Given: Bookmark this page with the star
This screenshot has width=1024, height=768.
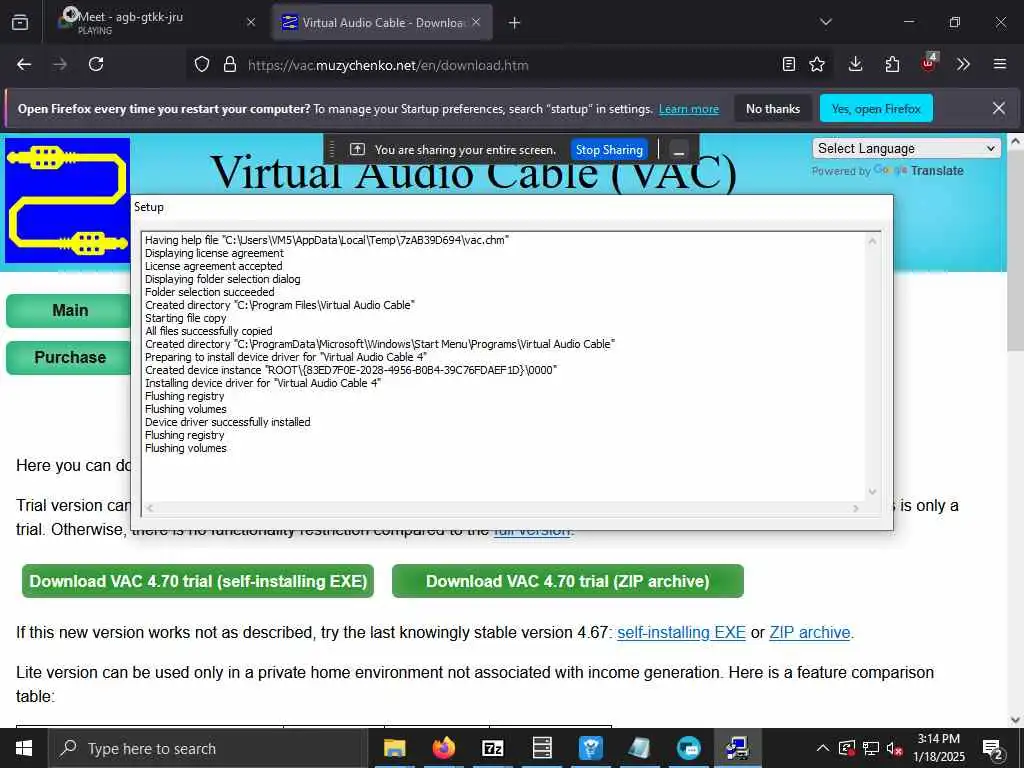Looking at the screenshot, I should (x=817, y=64).
